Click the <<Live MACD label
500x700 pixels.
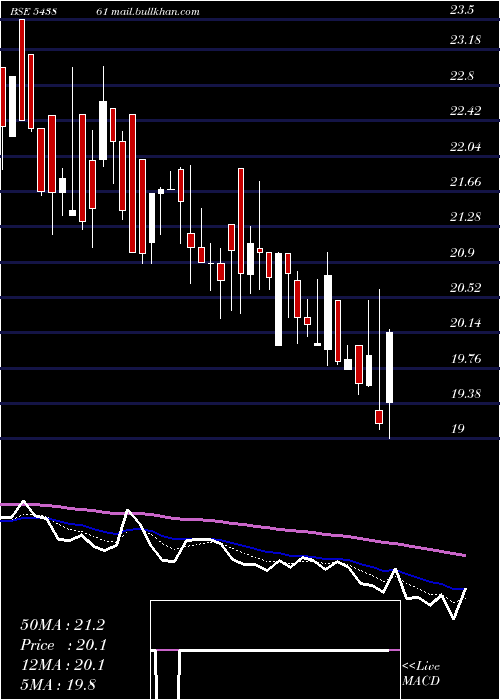pos(421,673)
